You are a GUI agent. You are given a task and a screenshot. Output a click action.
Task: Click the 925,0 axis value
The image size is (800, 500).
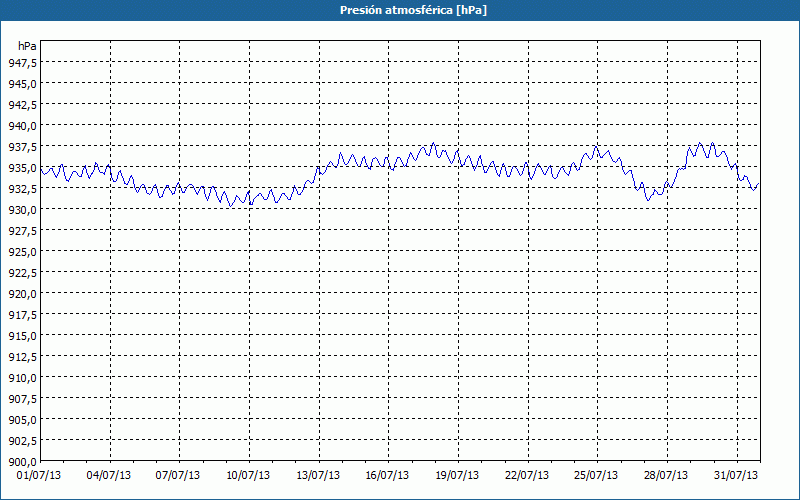click(22, 252)
